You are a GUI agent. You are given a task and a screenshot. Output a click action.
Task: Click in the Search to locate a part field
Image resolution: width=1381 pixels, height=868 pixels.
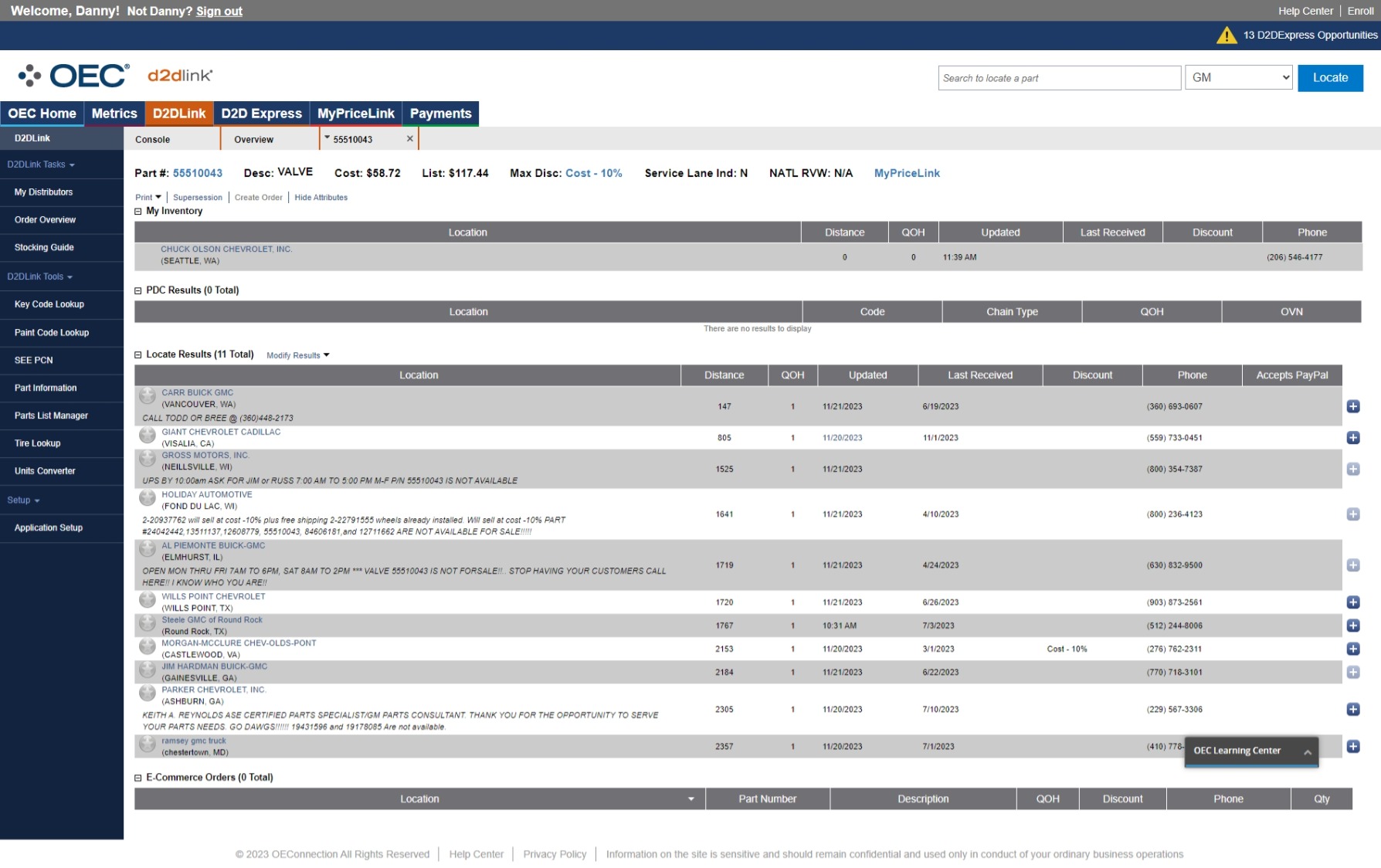click(x=1060, y=78)
